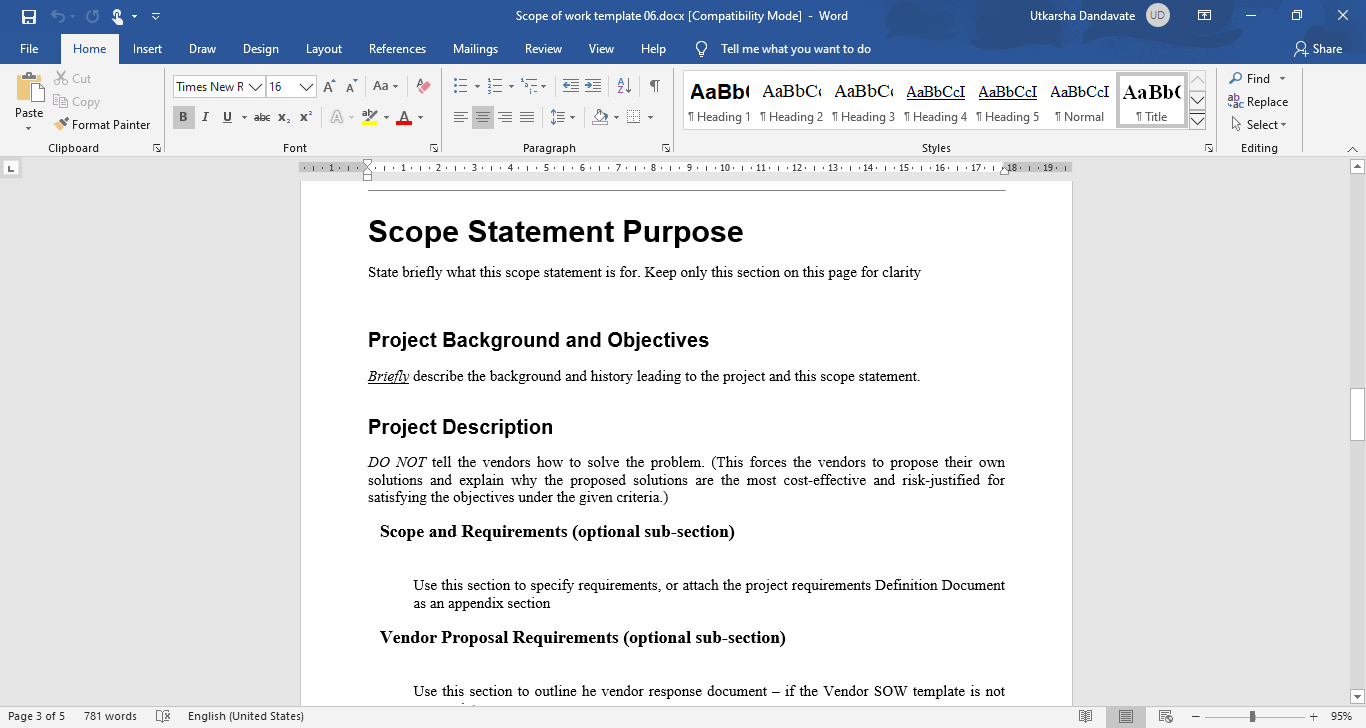Open the font name dropdown
The height and width of the screenshot is (728, 1366).
click(x=256, y=87)
